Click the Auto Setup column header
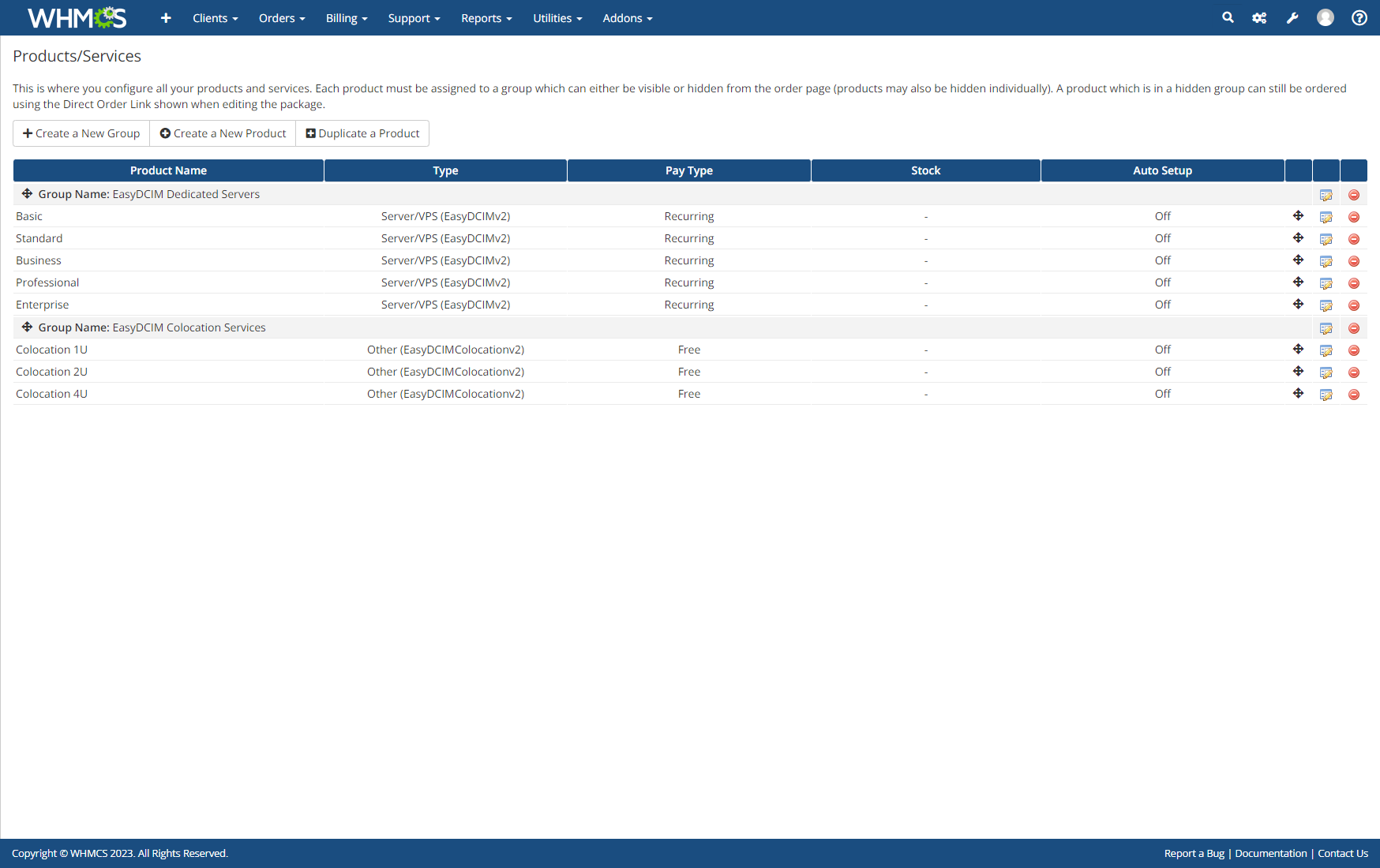This screenshot has width=1380, height=868. click(1162, 170)
